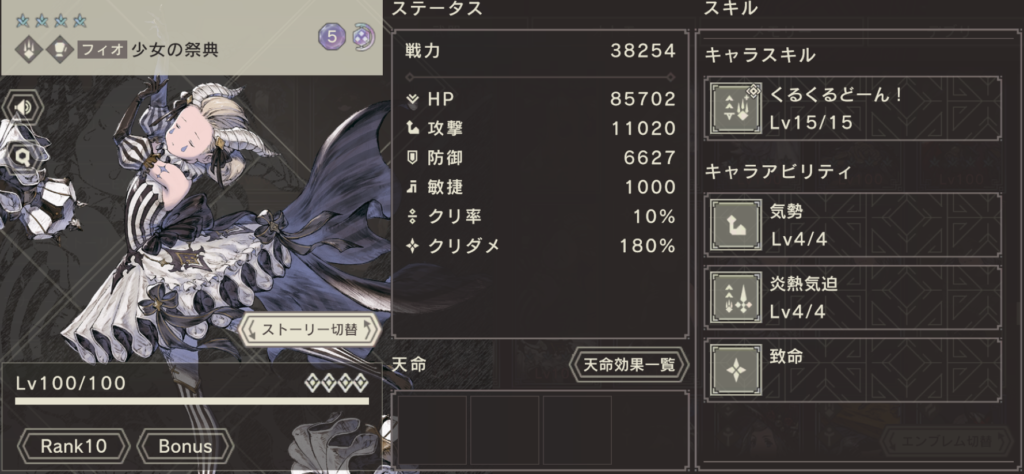Toggle ストーリー切替 story switch

[x=310, y=330]
